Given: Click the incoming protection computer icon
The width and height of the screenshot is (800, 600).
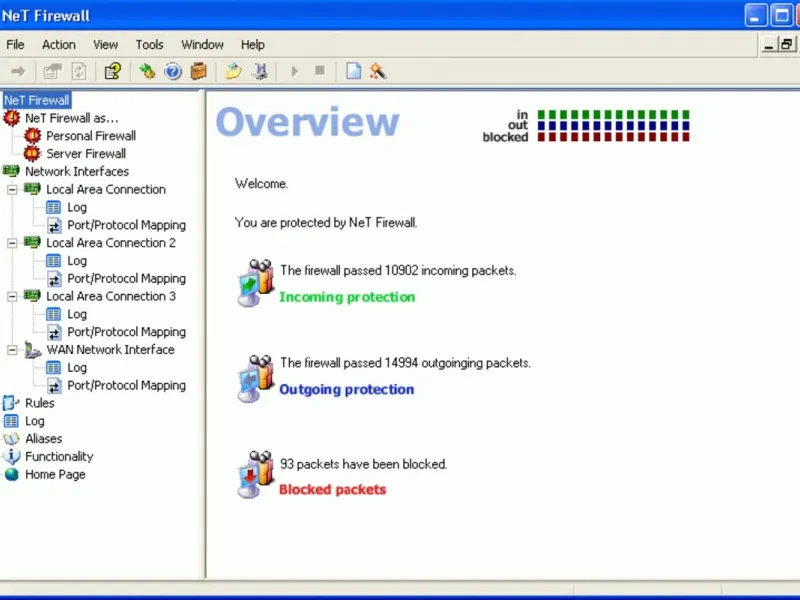Looking at the screenshot, I should click(256, 283).
